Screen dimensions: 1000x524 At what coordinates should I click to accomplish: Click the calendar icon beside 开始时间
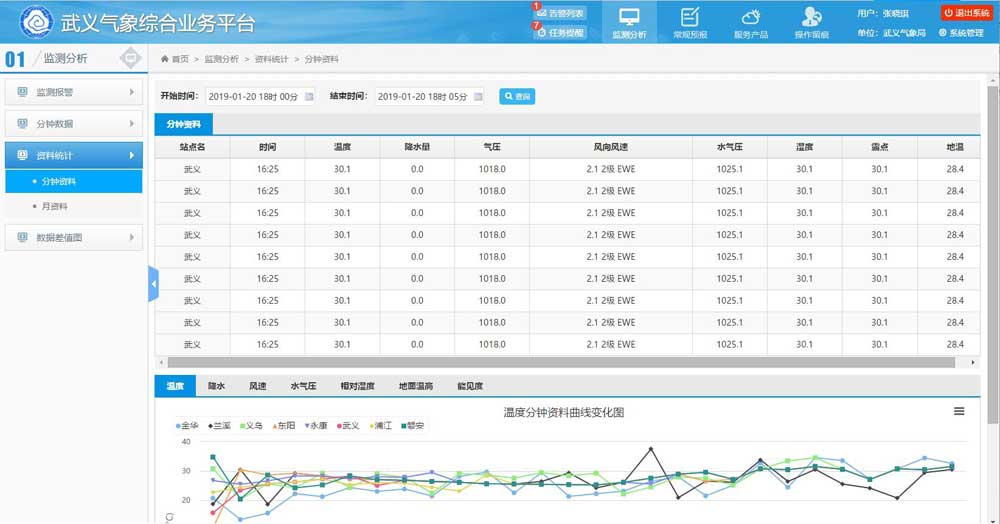pos(308,96)
